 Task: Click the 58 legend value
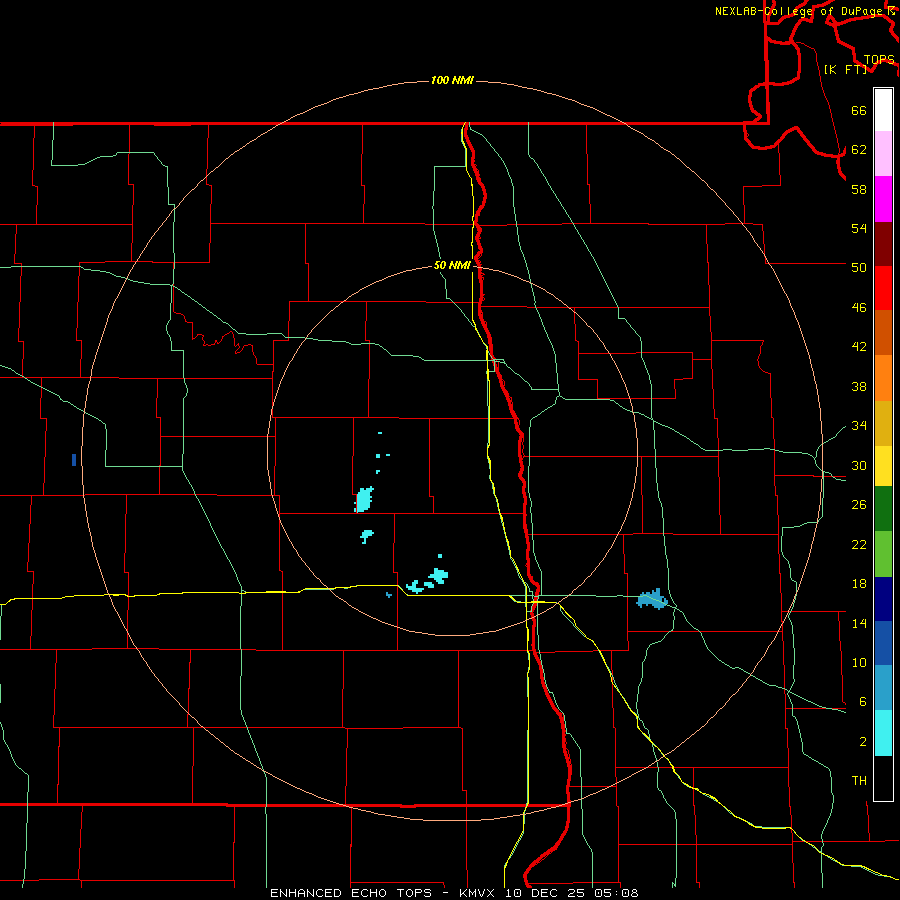(x=859, y=189)
